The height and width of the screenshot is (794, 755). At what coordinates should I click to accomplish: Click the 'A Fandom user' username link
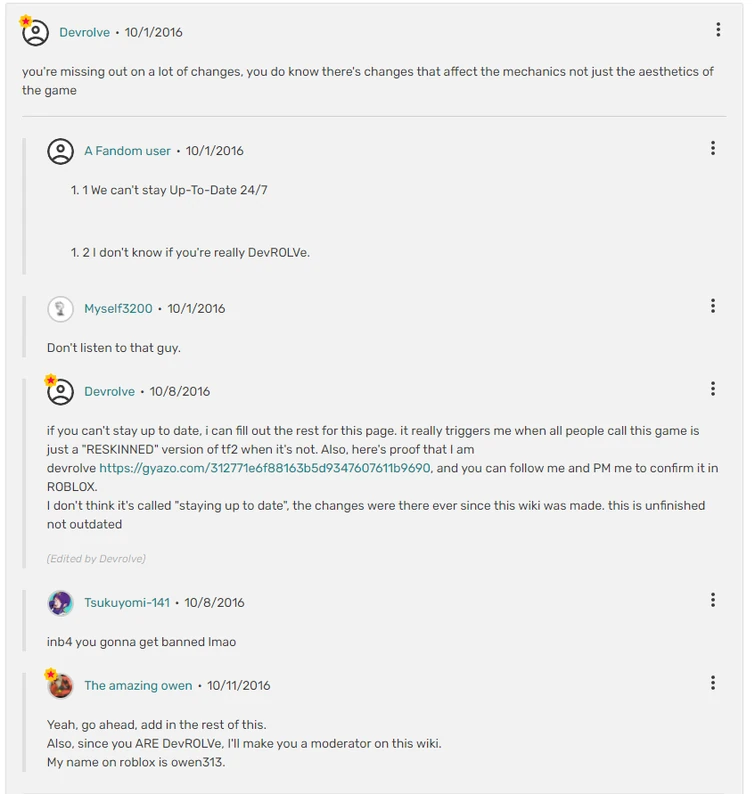coord(127,151)
